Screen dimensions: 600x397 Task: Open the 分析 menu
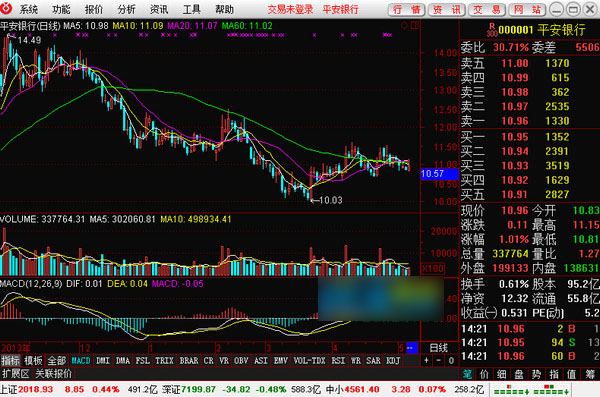click(x=127, y=9)
